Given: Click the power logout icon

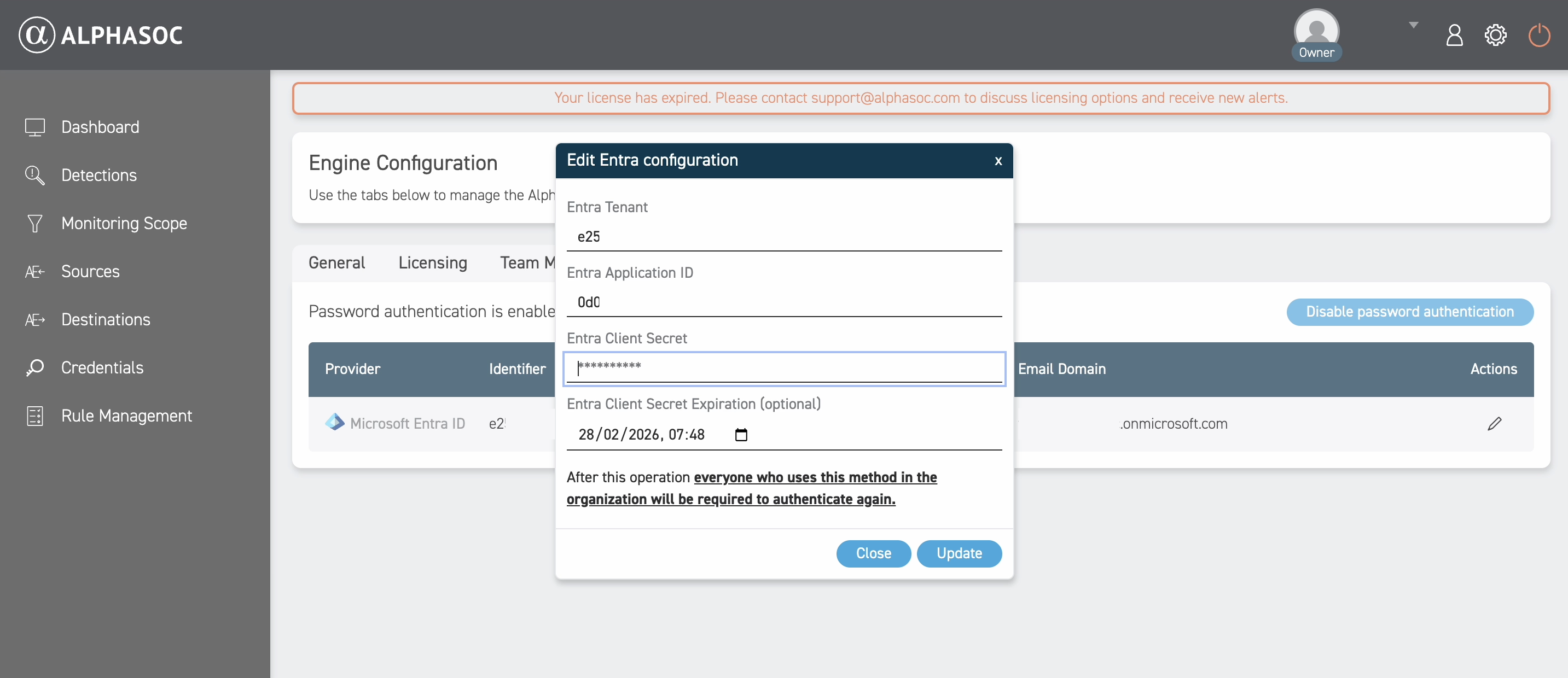Looking at the screenshot, I should pyautogui.click(x=1538, y=36).
